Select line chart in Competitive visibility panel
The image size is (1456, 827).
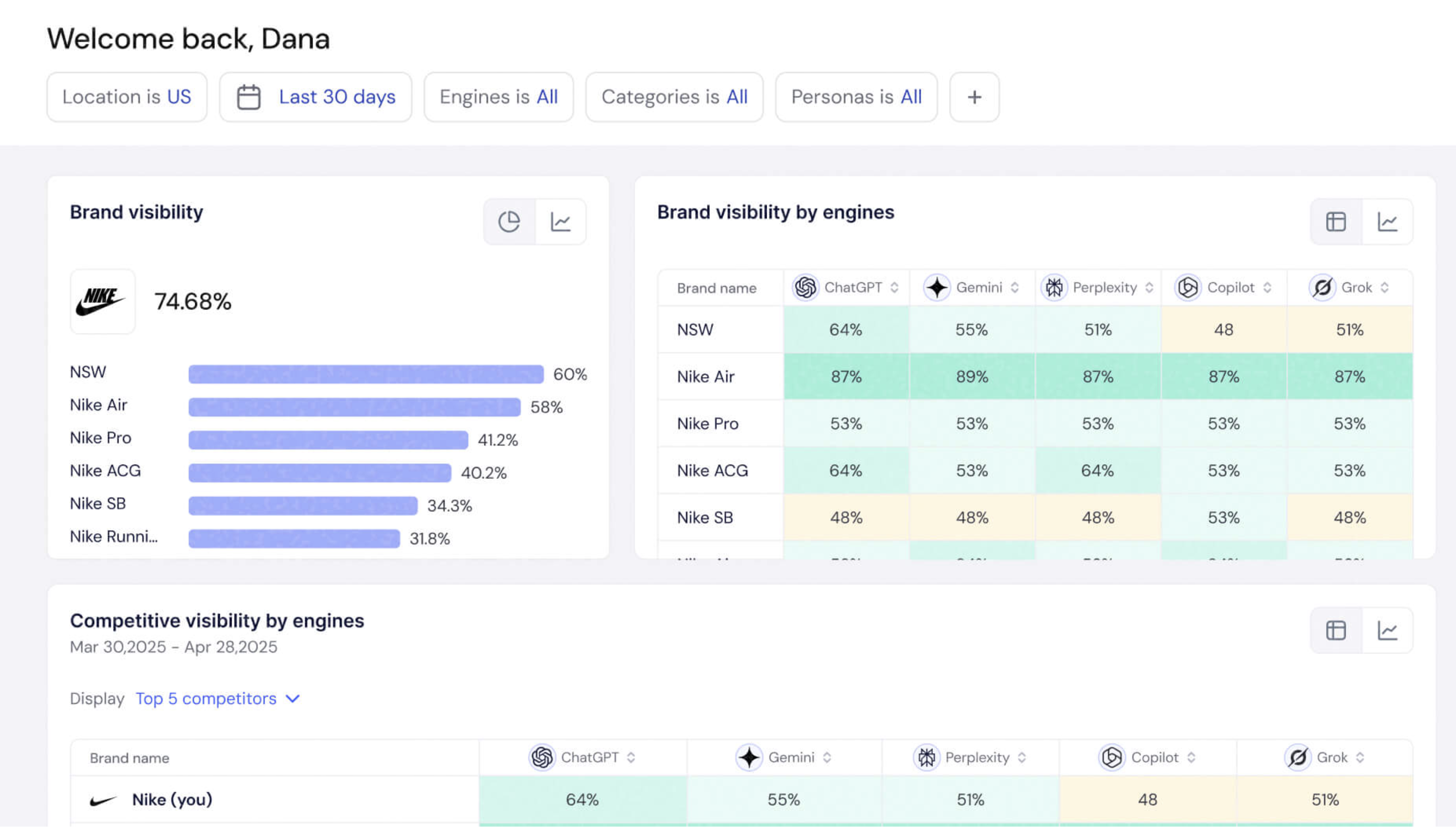(1387, 630)
